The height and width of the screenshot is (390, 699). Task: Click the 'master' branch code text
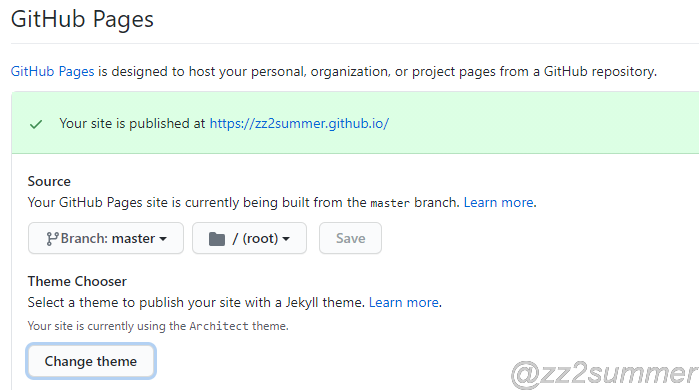[x=390, y=203]
